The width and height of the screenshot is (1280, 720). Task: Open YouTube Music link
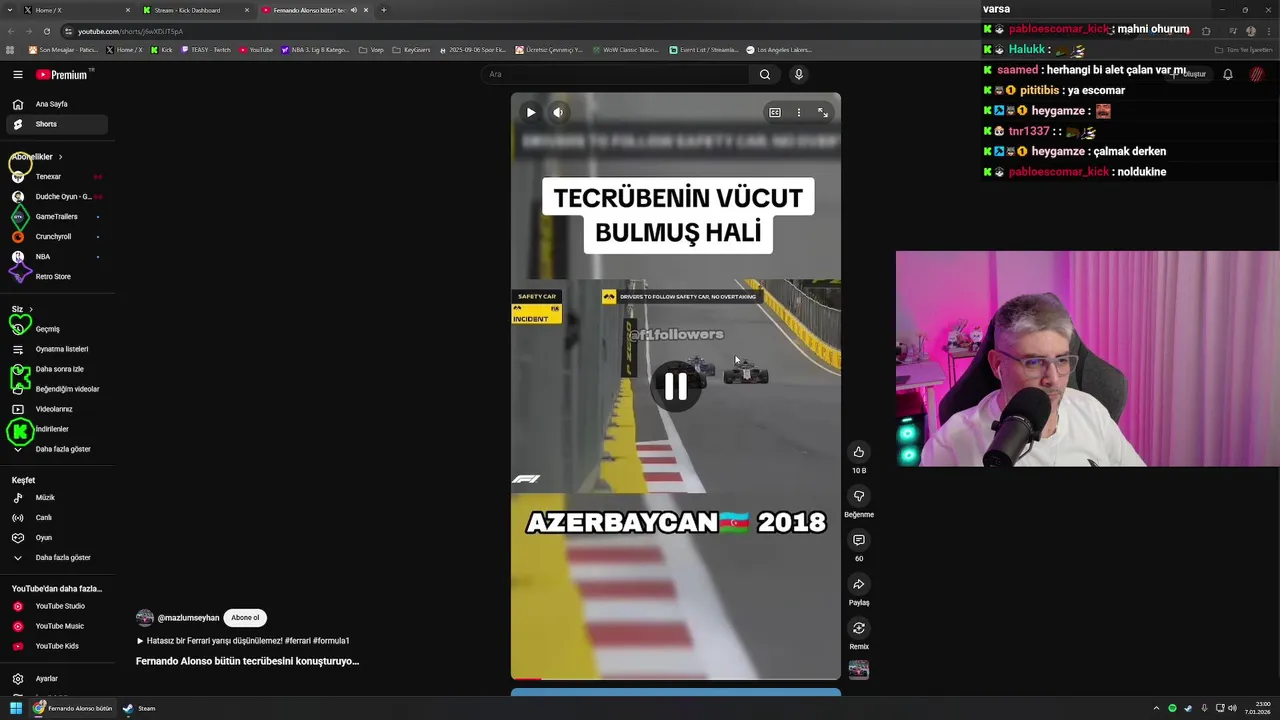tap(57, 626)
